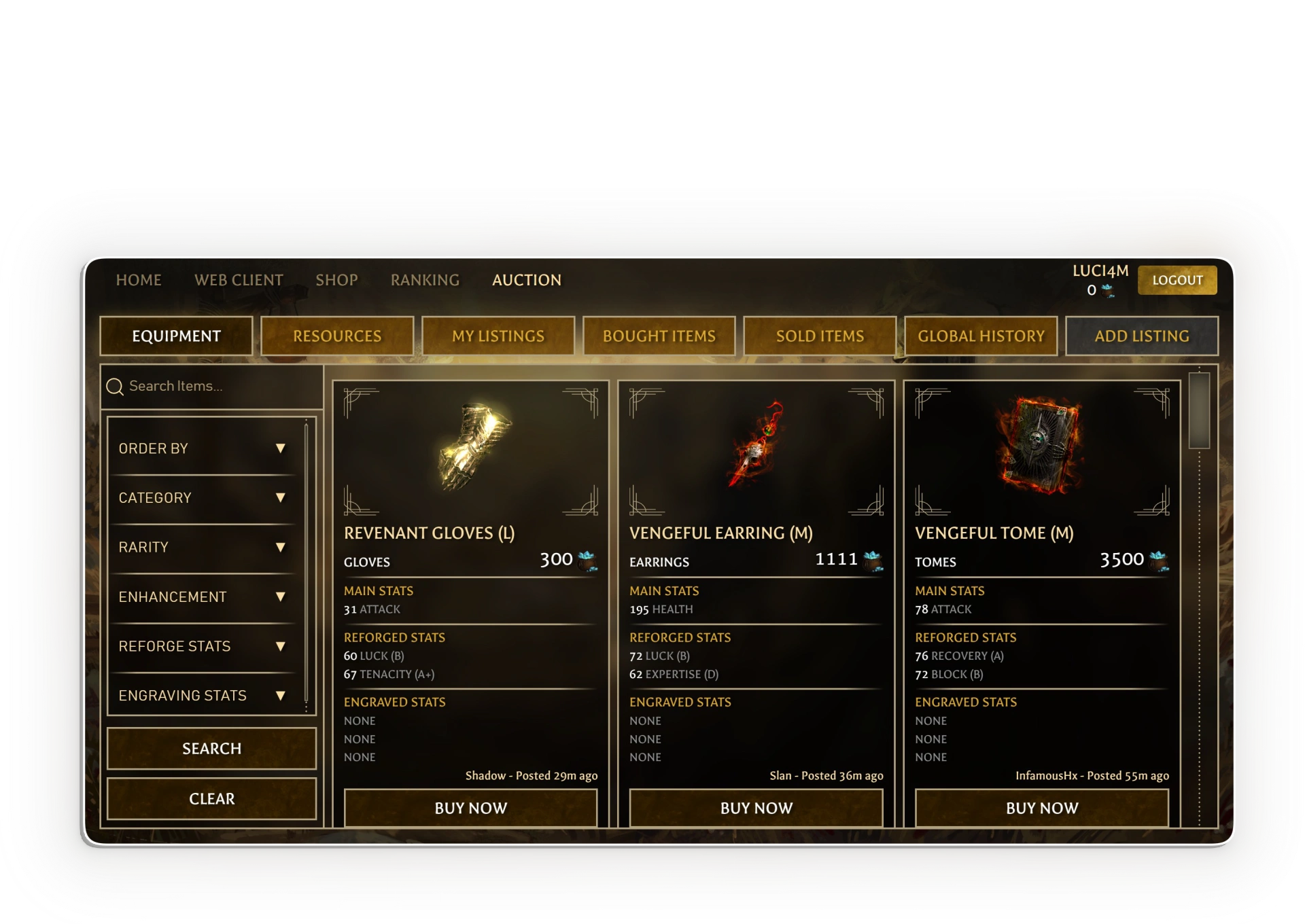Open the Global History tab
1305x924 pixels.
point(981,336)
